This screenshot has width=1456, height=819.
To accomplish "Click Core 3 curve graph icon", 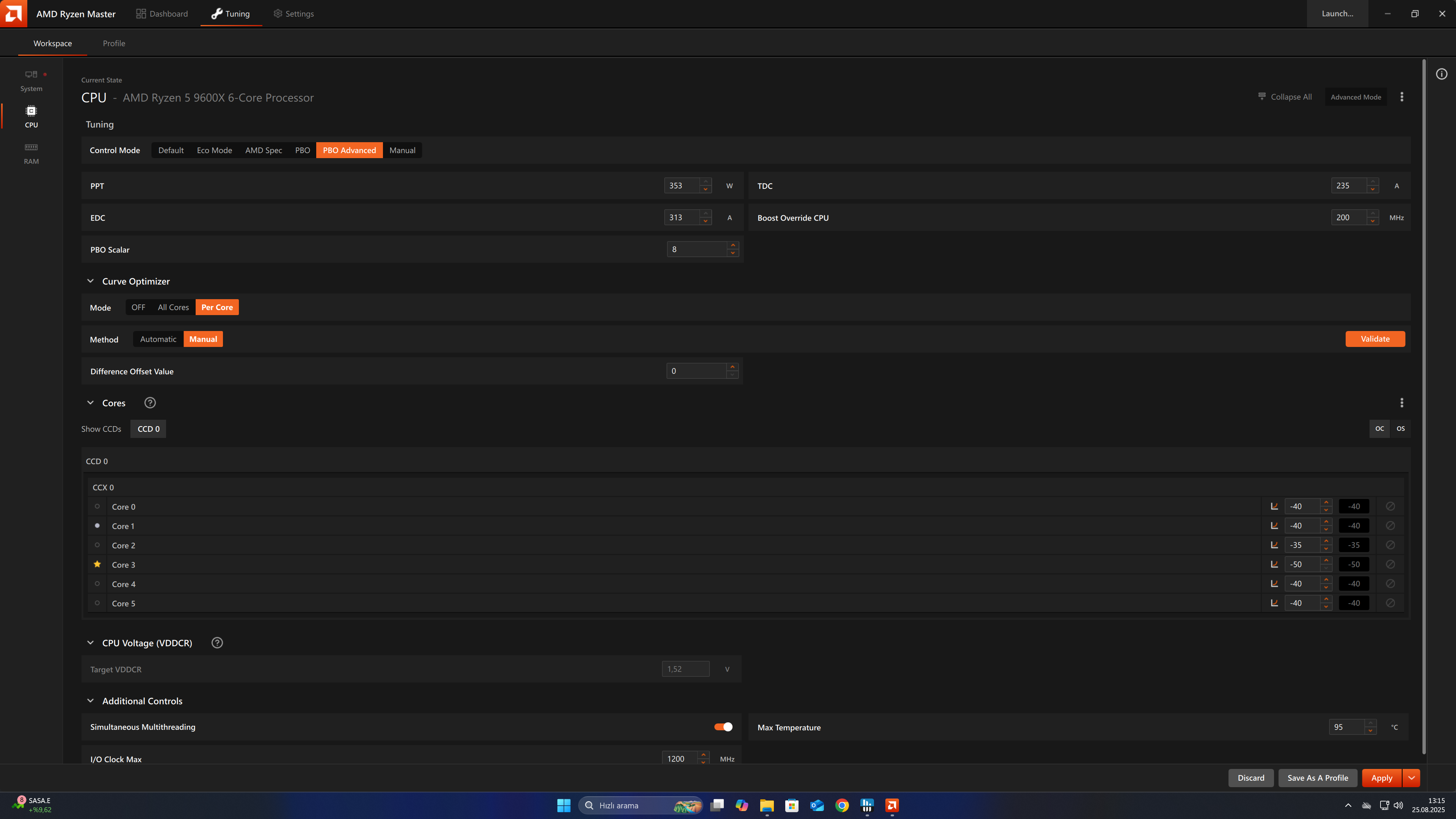I will [x=1274, y=564].
